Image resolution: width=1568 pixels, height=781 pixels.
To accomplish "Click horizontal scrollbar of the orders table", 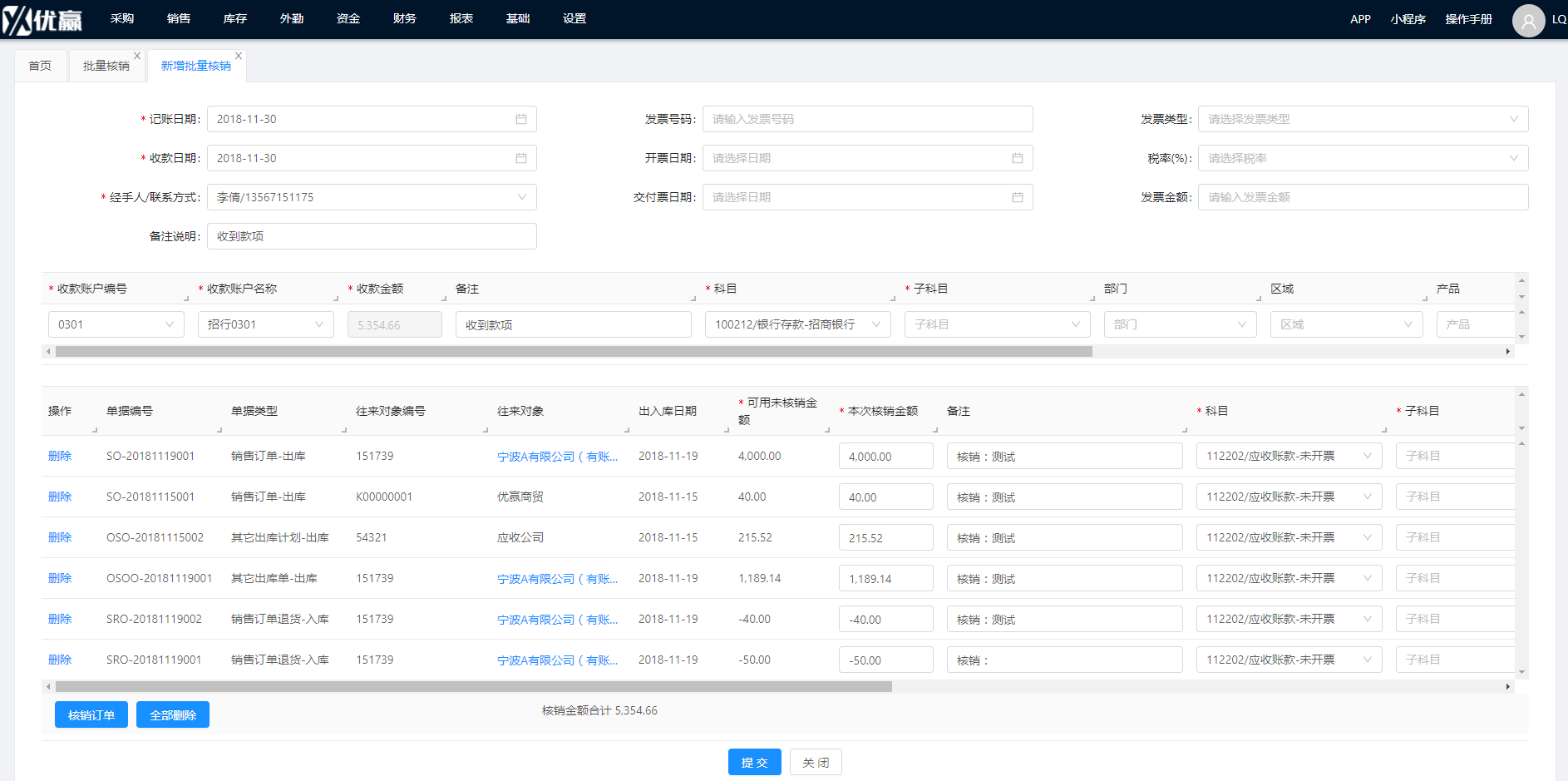I will [x=474, y=686].
